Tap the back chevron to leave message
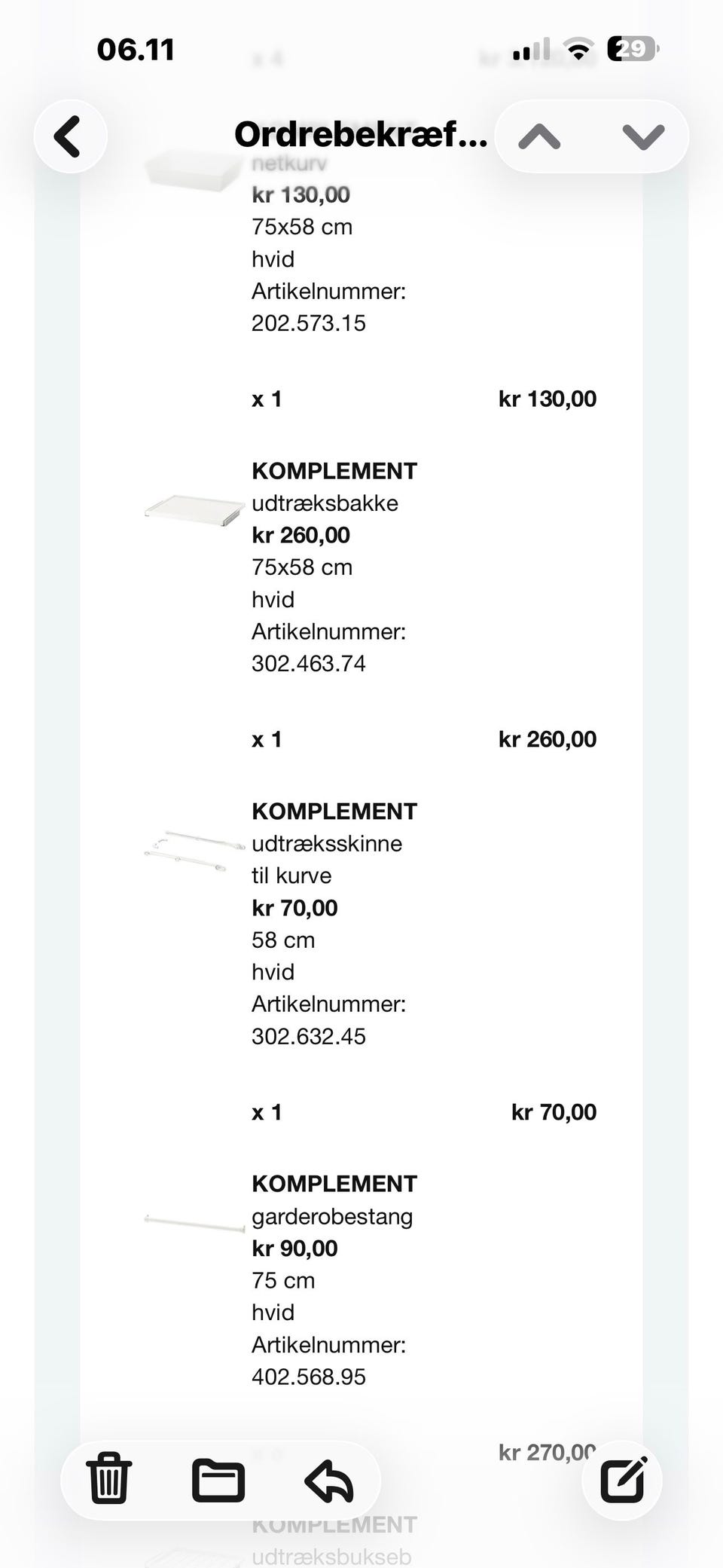 tap(69, 137)
